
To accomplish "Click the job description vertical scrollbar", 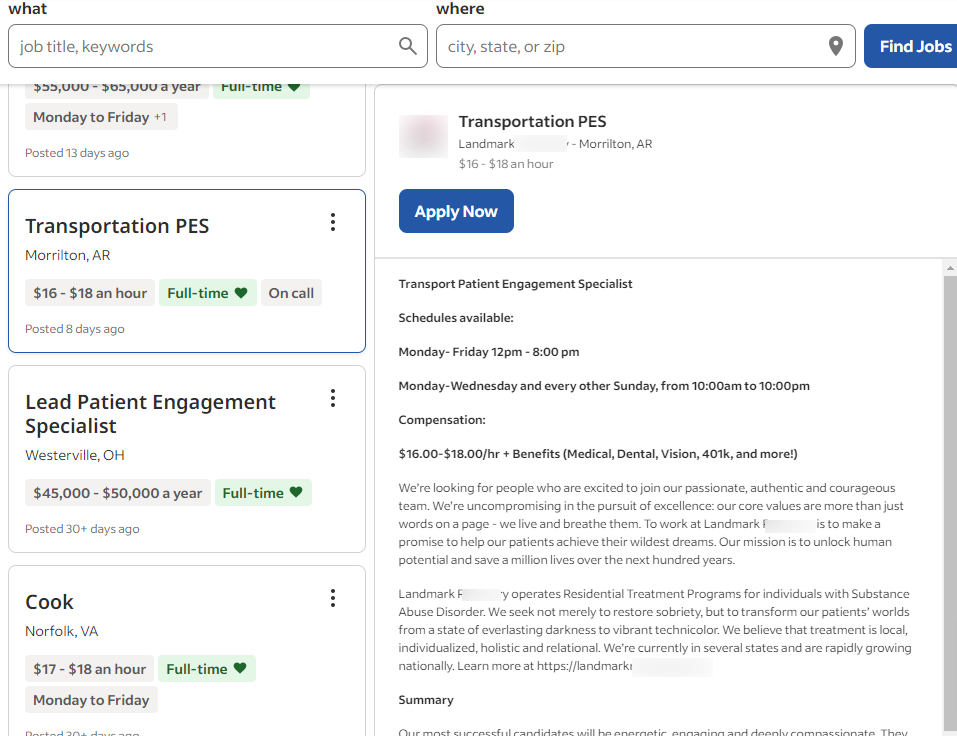I will (949, 500).
